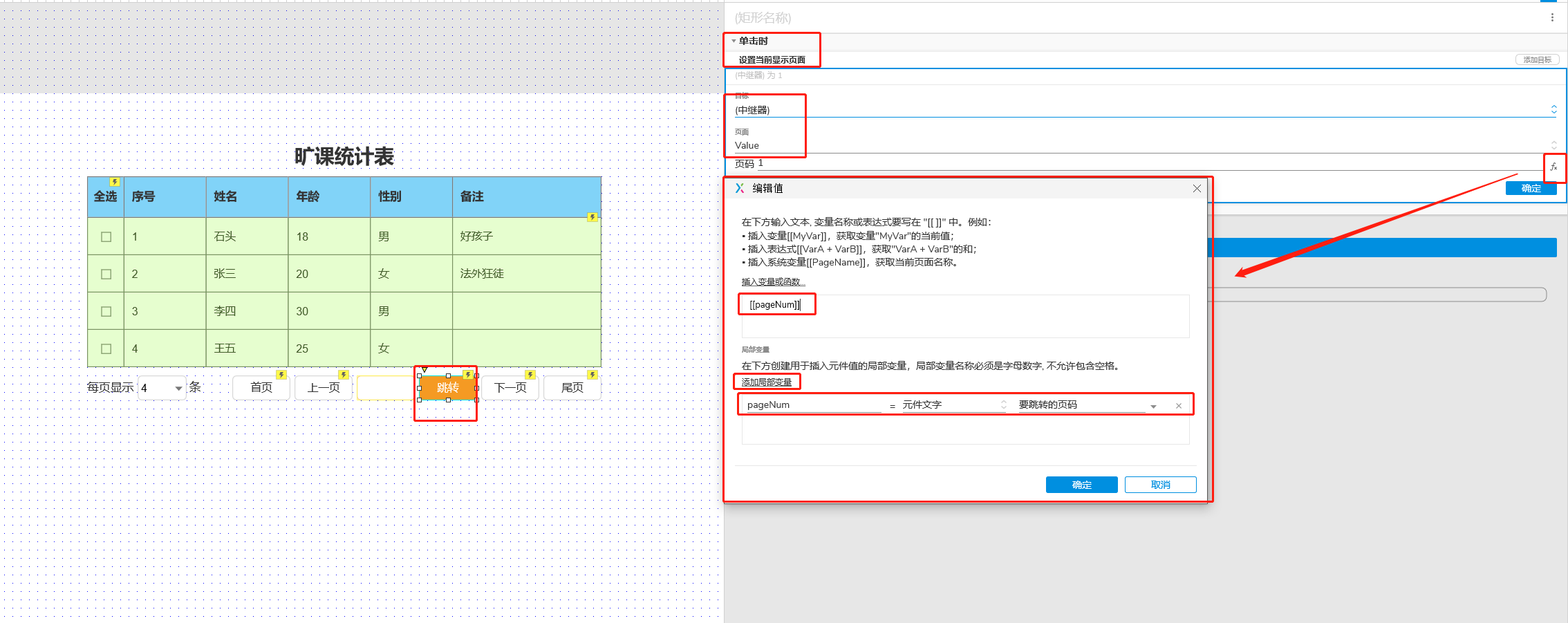Click the 上一页 button on canvas
1568x623 pixels.
coord(323,387)
